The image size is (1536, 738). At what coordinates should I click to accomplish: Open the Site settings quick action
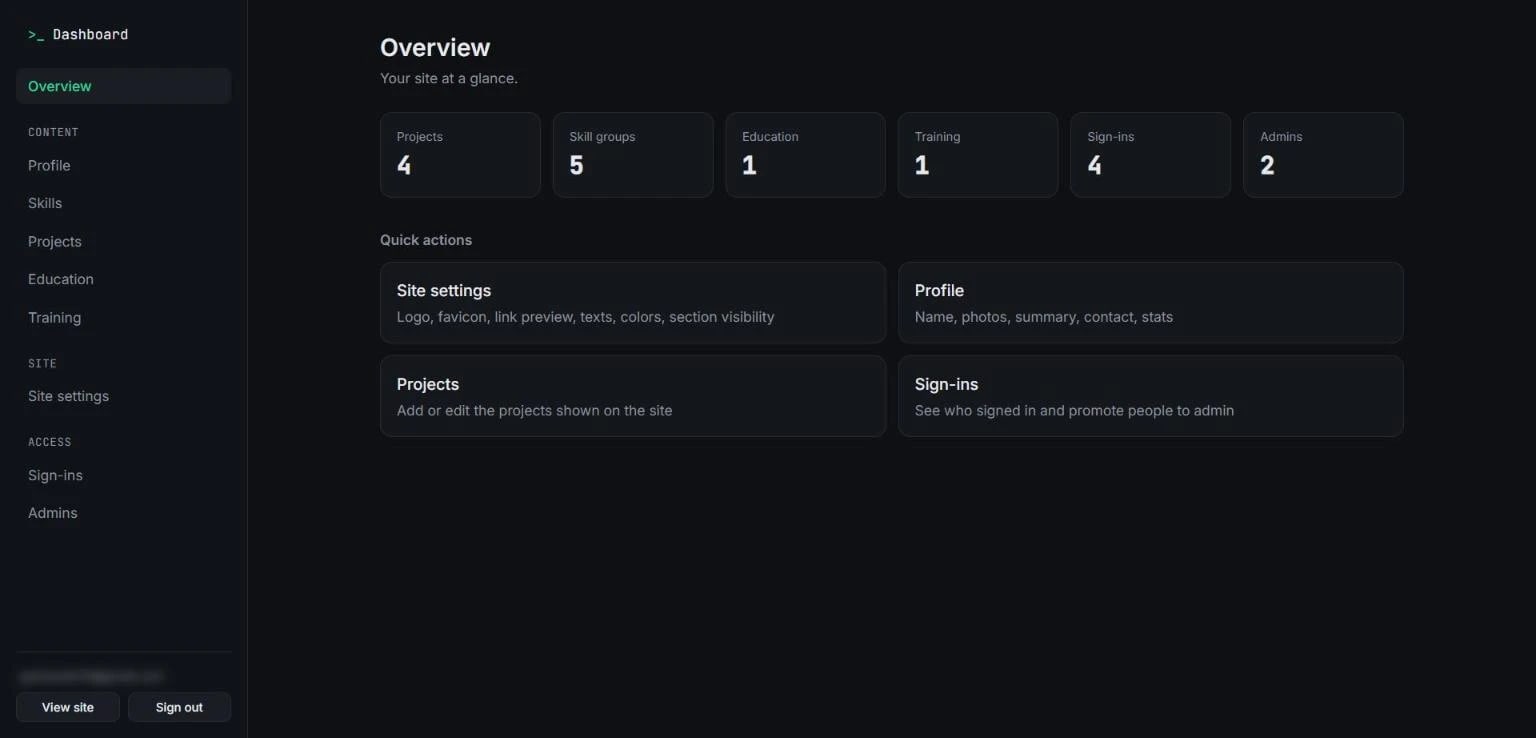tap(633, 303)
